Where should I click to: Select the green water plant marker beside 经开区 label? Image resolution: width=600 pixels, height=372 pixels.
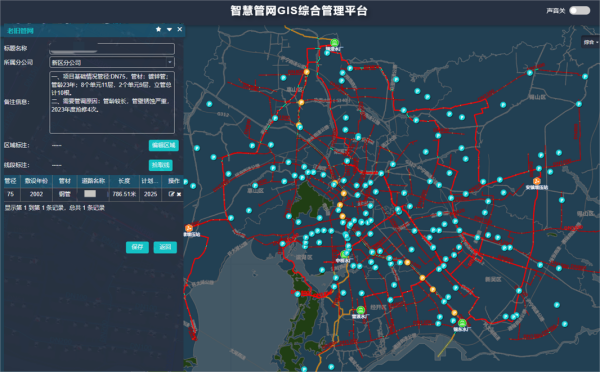click(360, 310)
